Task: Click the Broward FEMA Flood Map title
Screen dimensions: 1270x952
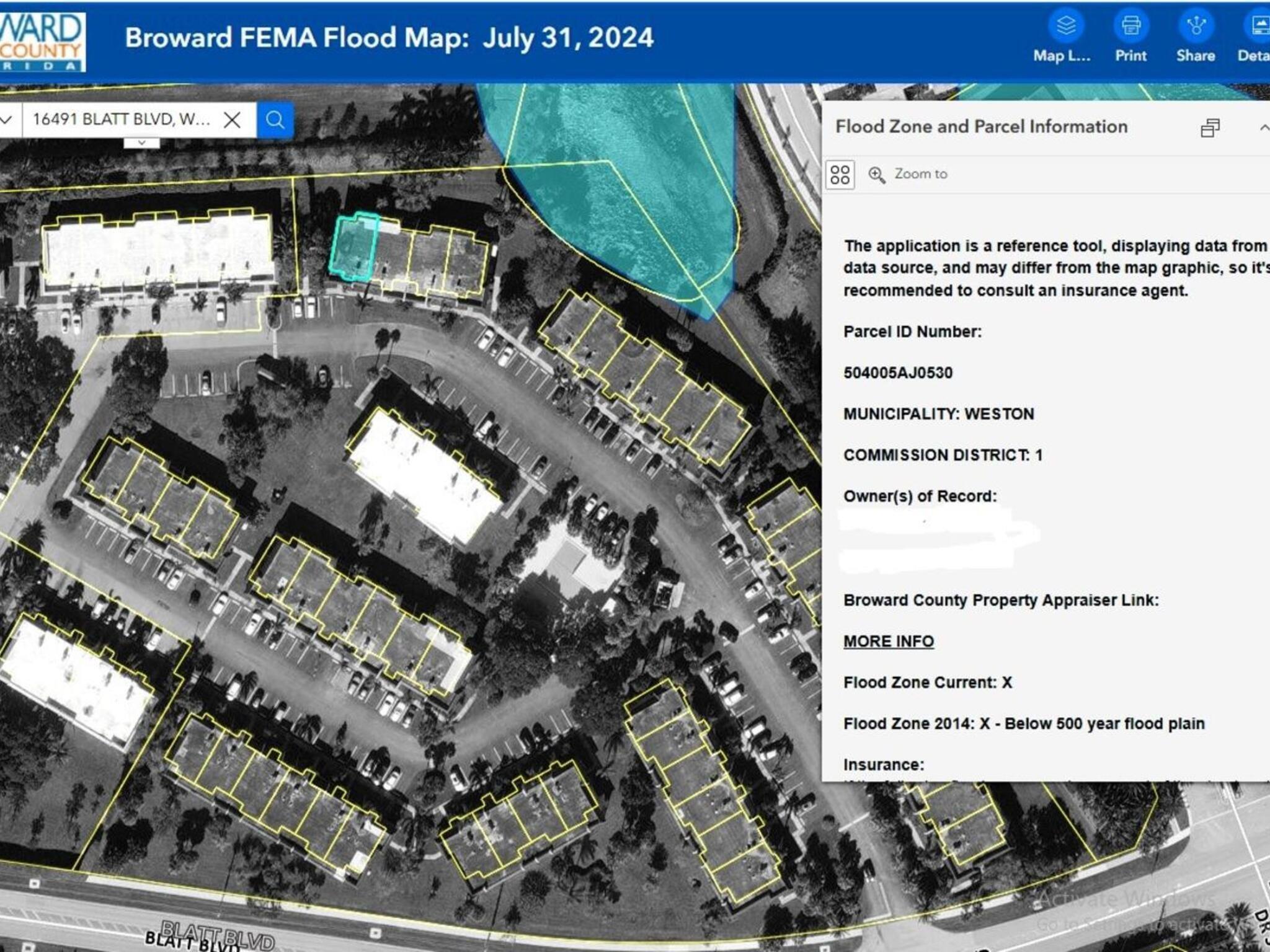Action: (389, 38)
